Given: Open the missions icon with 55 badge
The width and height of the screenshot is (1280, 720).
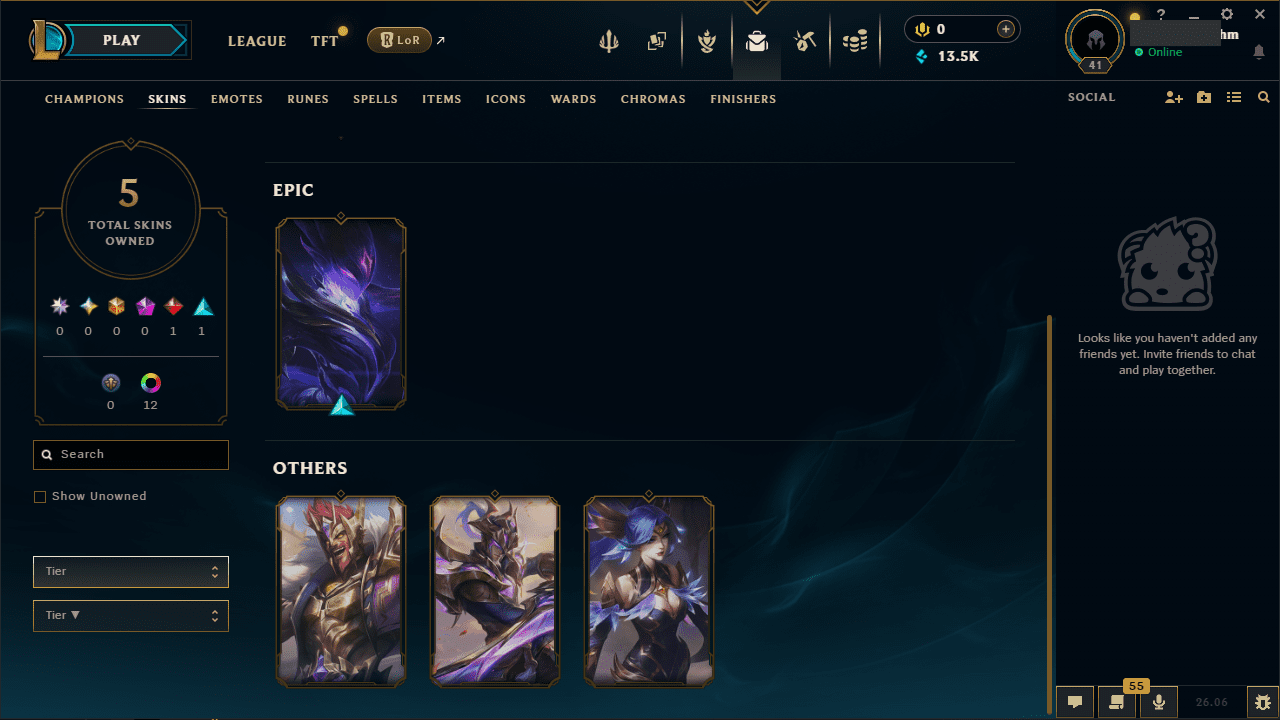Looking at the screenshot, I should pyautogui.click(x=1117, y=702).
